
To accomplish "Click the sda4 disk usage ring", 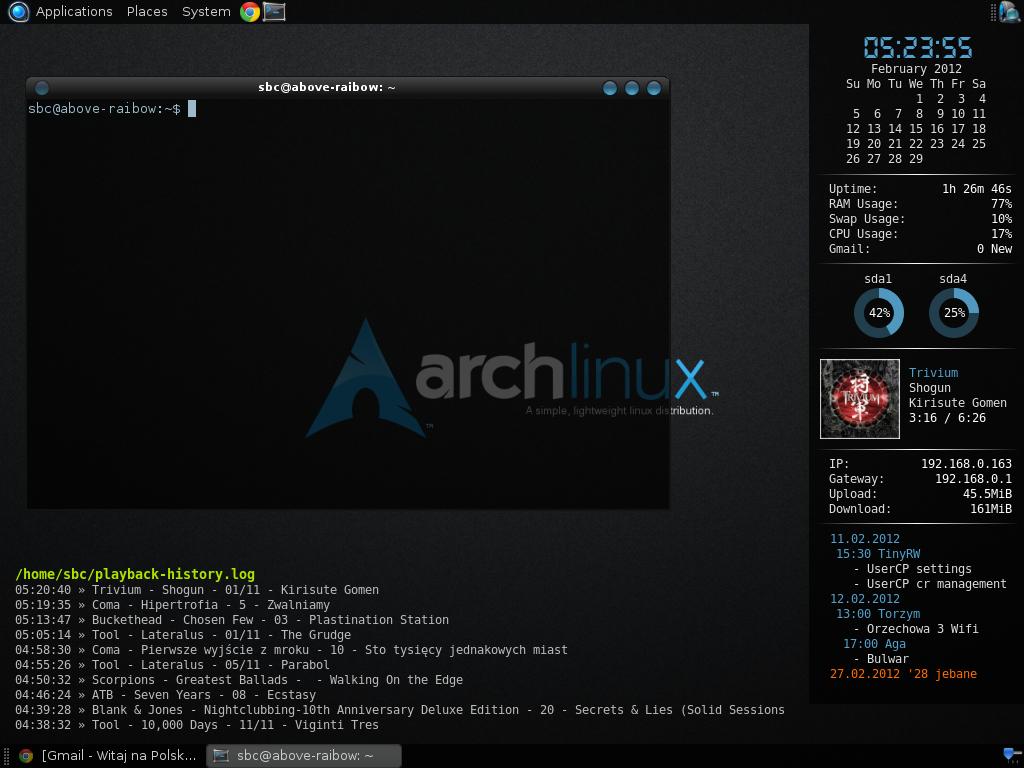I will [954, 313].
